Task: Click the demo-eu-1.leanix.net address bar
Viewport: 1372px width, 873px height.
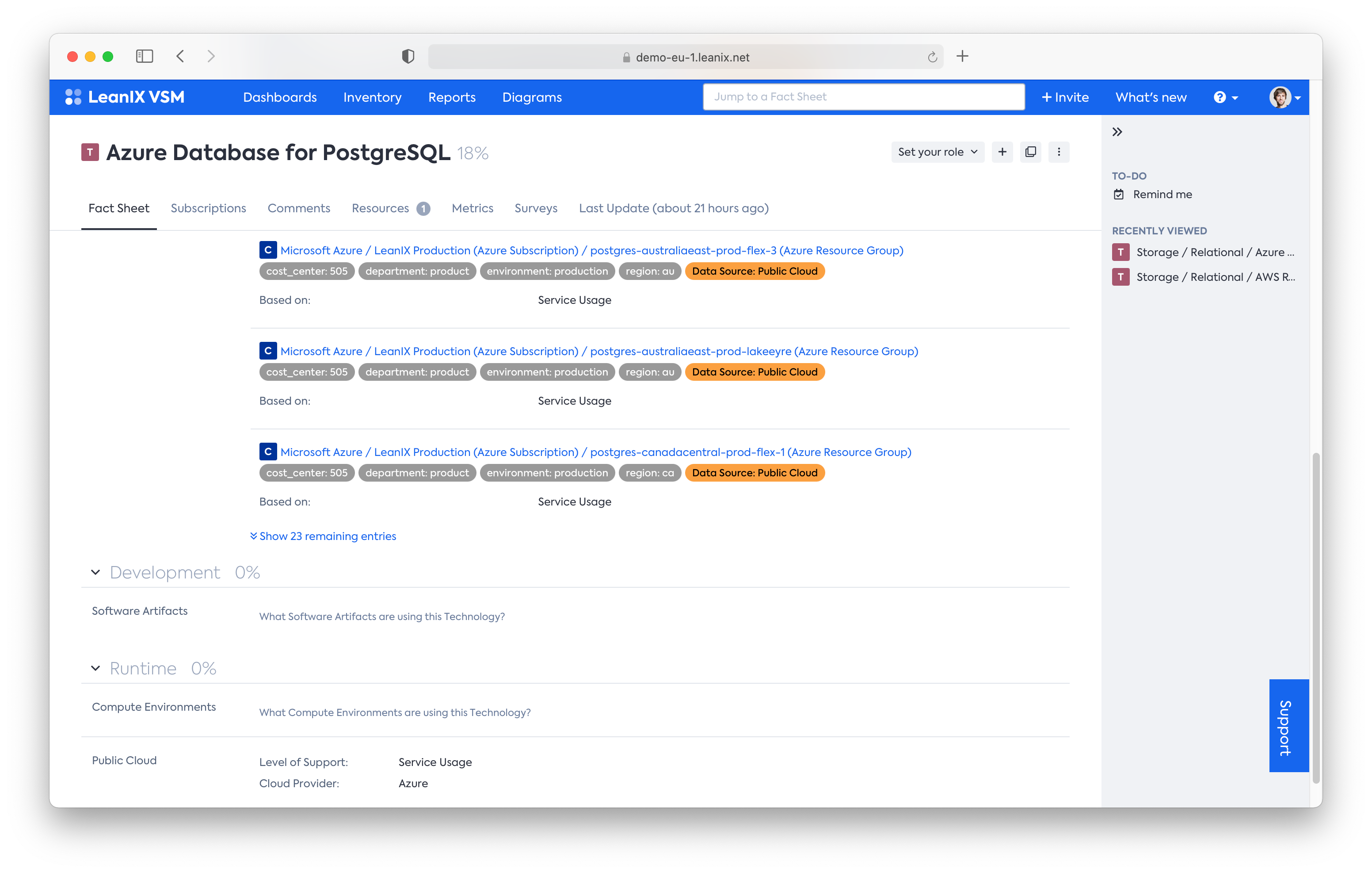Action: click(x=686, y=57)
